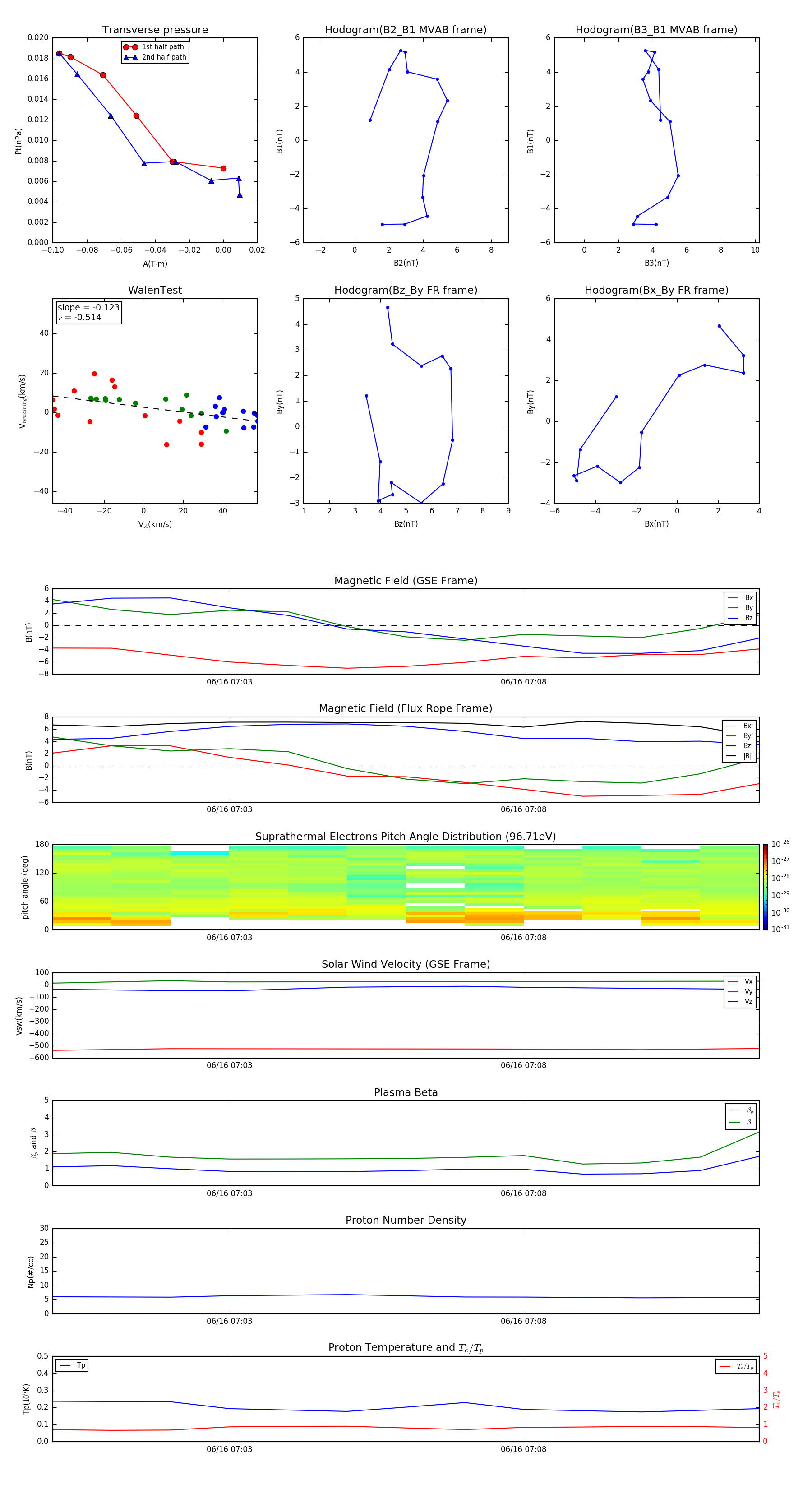This screenshot has height=1489, width=812.
Task: Click 'VA(km/s)' x-axis label in WalenTest
Action: point(155,525)
